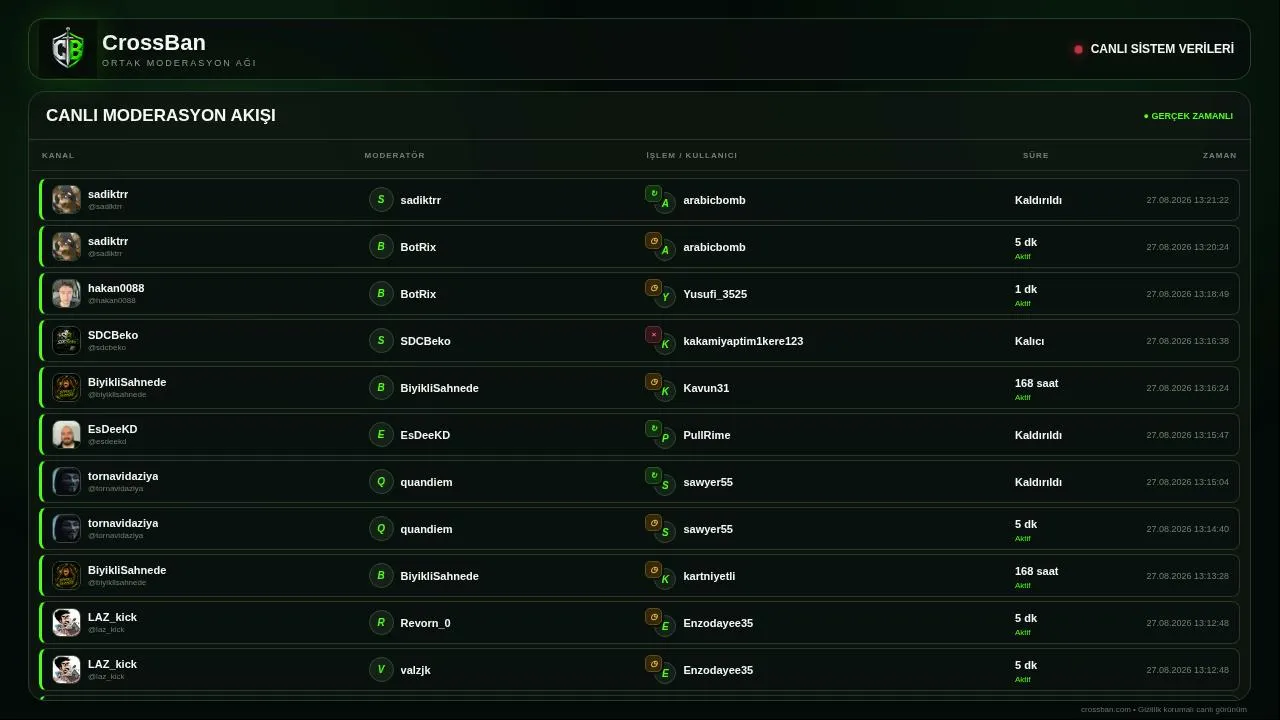The image size is (1280, 720).
Task: Click the GERÇEK ZAMANLI live label
Action: tap(1188, 116)
